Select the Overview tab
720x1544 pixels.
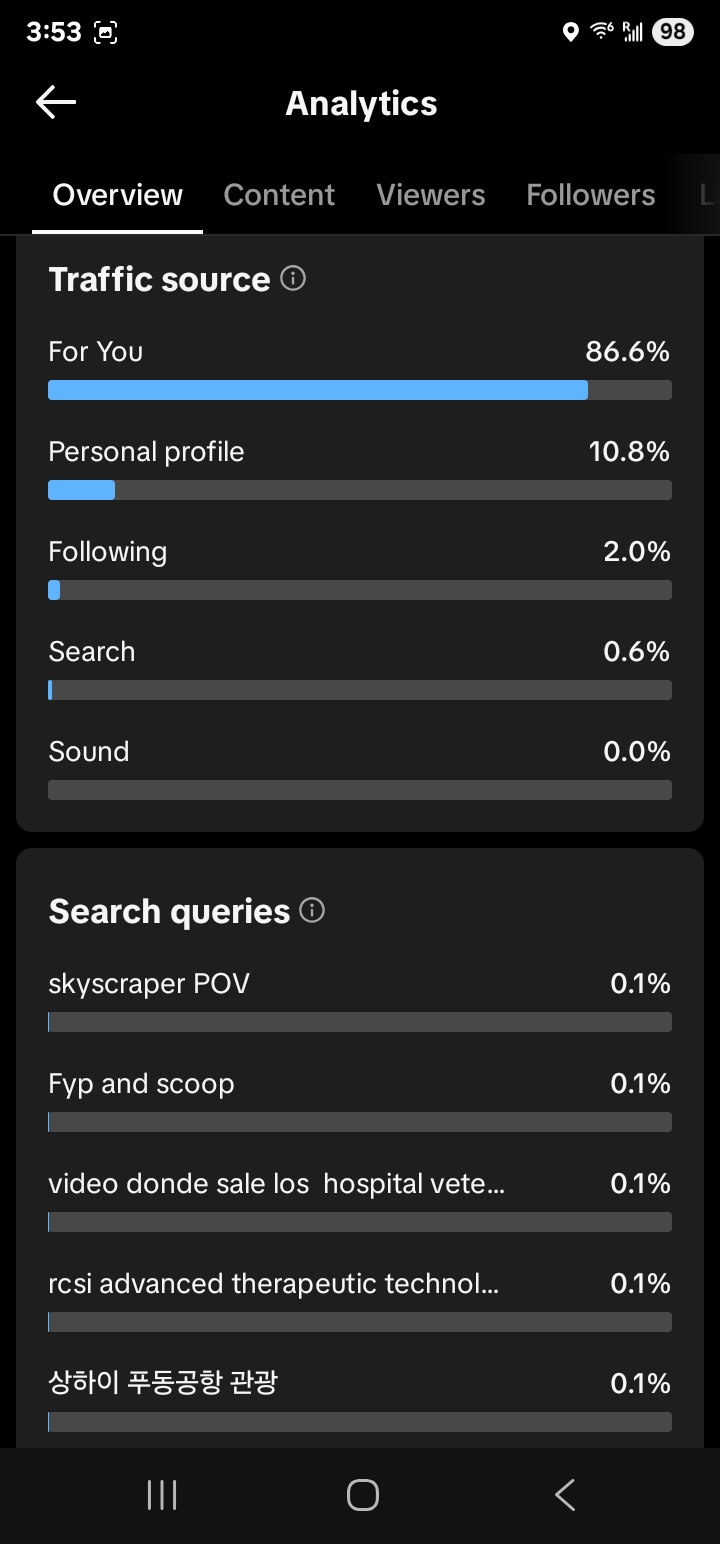pos(118,195)
